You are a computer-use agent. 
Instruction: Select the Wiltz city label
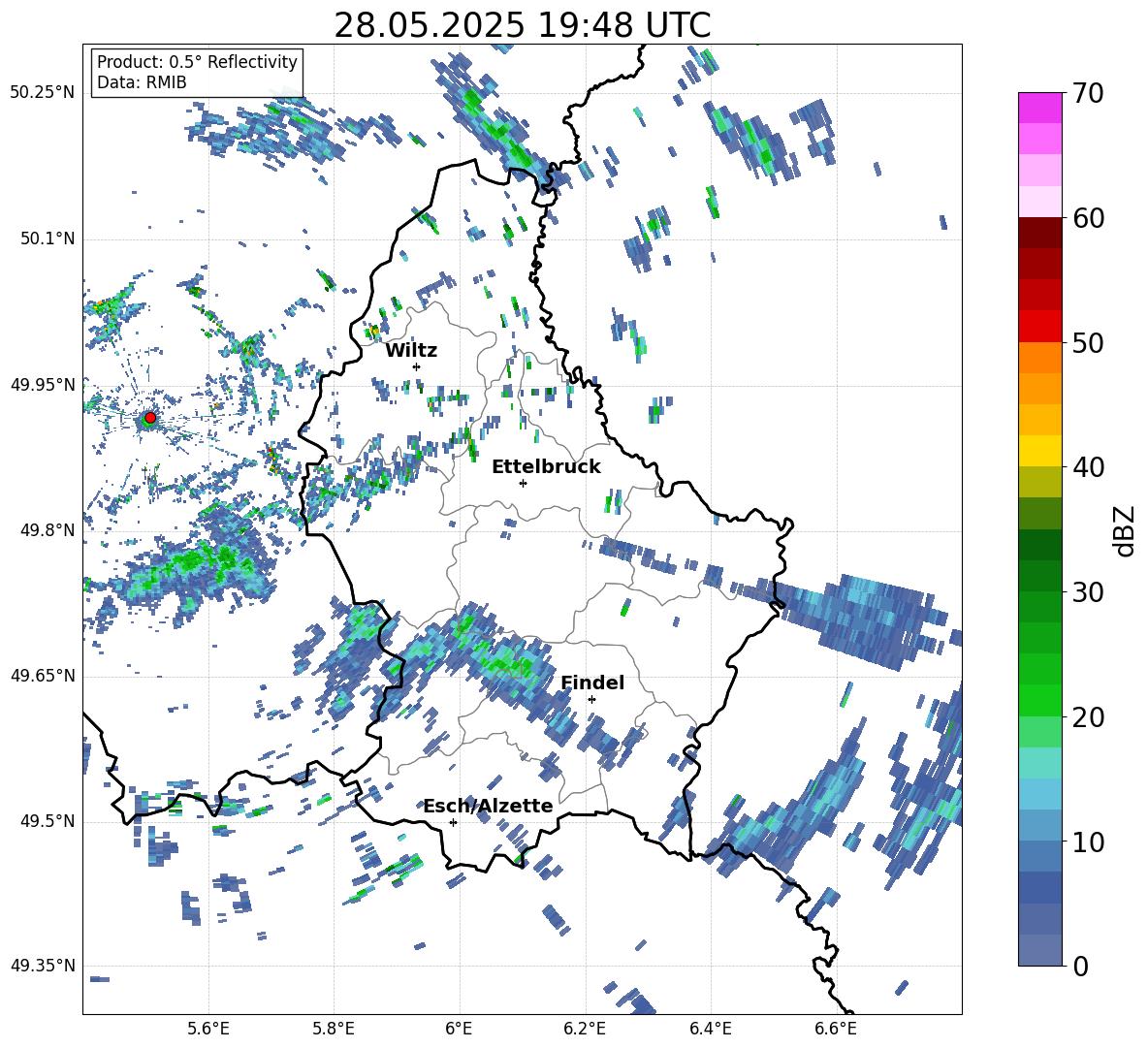point(411,351)
